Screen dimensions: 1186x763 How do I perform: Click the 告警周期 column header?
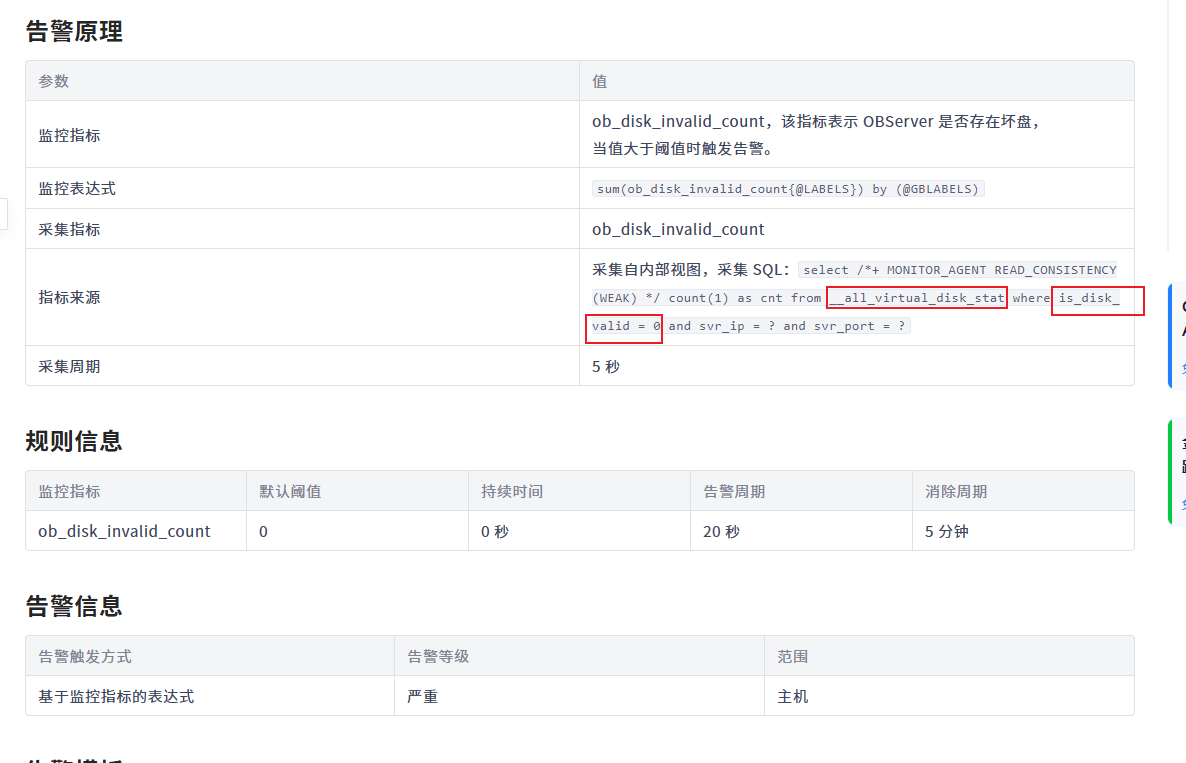(x=734, y=491)
